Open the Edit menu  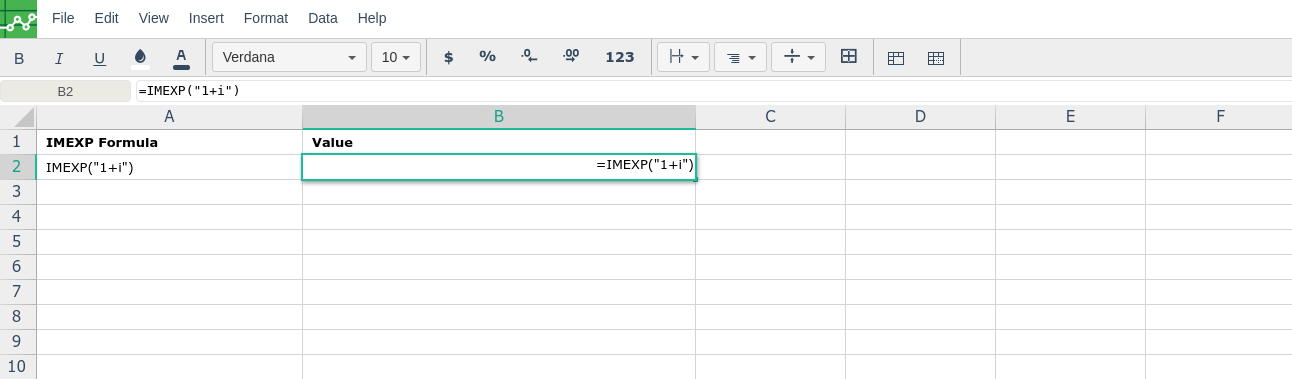click(x=106, y=18)
